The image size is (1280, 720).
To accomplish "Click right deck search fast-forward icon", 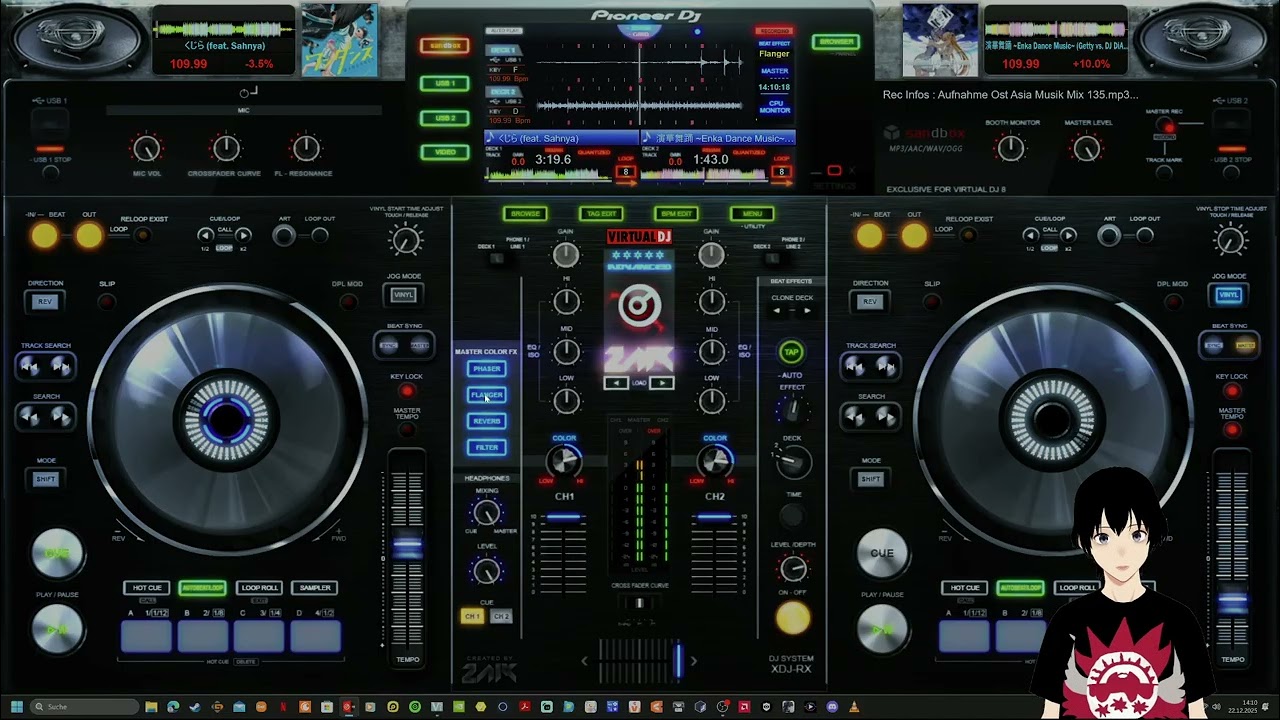I will [886, 417].
